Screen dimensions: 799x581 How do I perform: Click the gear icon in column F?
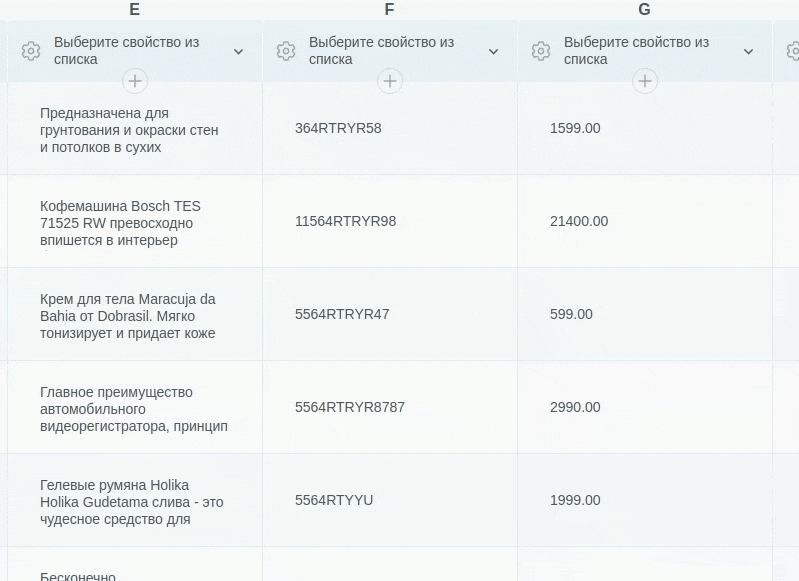[285, 51]
